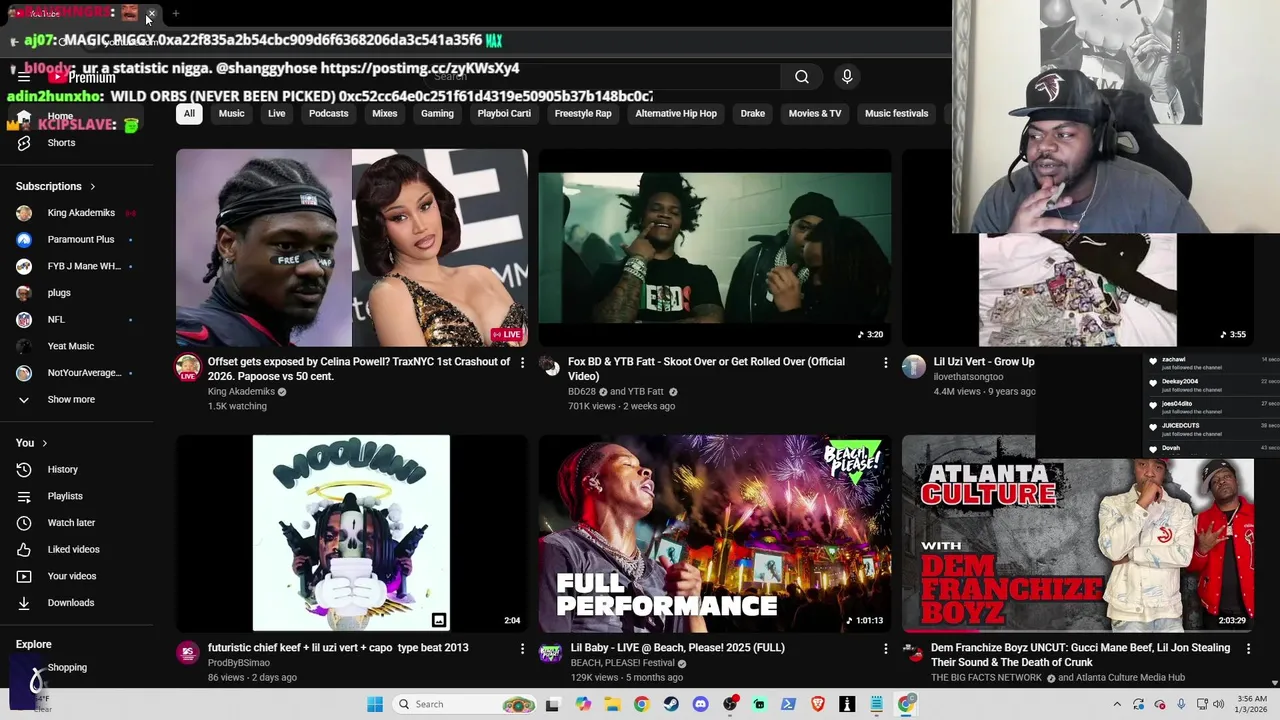Go to THE BIG FACTS NETWORK channel
This screenshot has height=720, width=1280.
986,678
